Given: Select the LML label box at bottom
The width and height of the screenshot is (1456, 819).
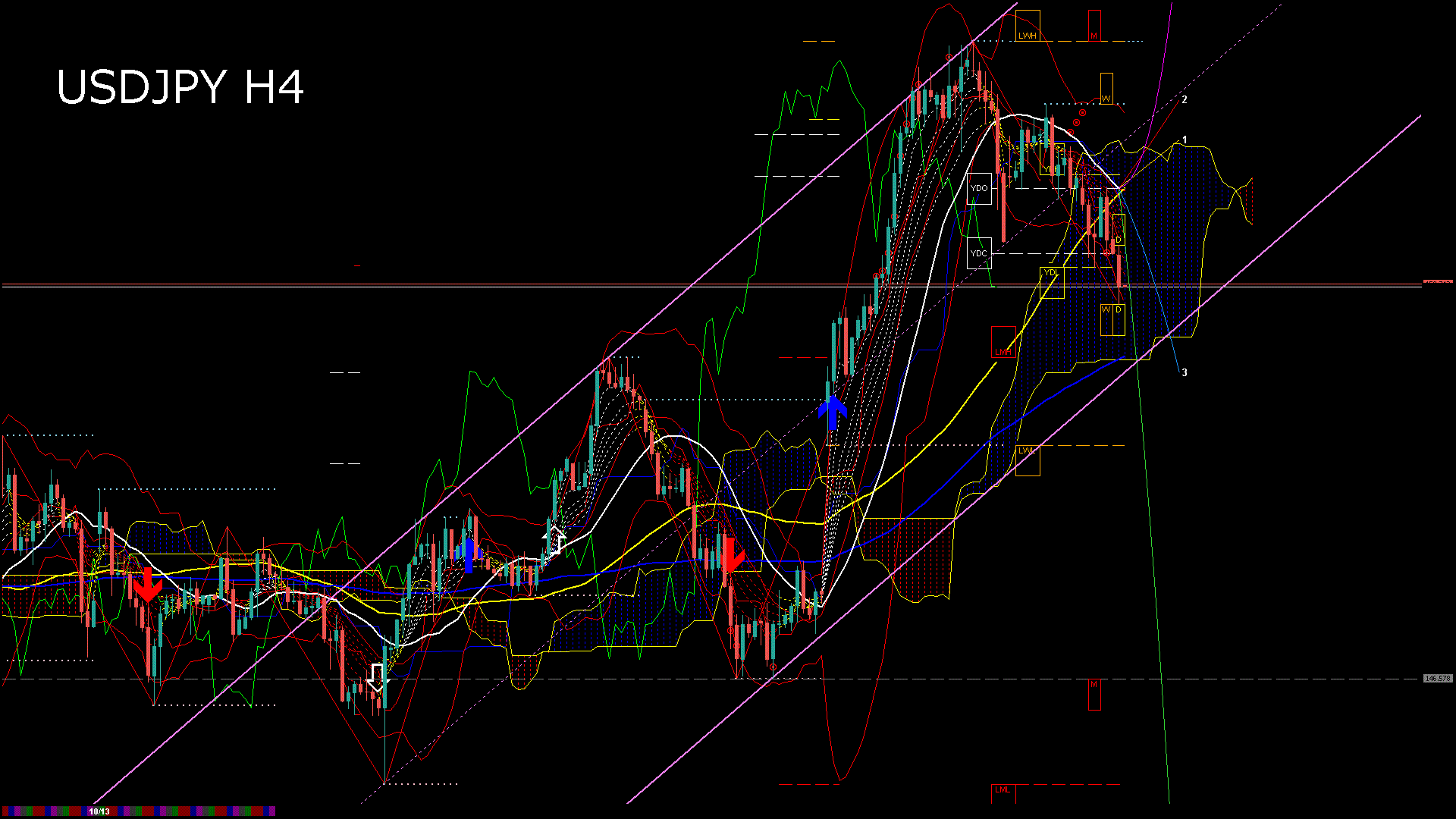Looking at the screenshot, I should [1003, 792].
